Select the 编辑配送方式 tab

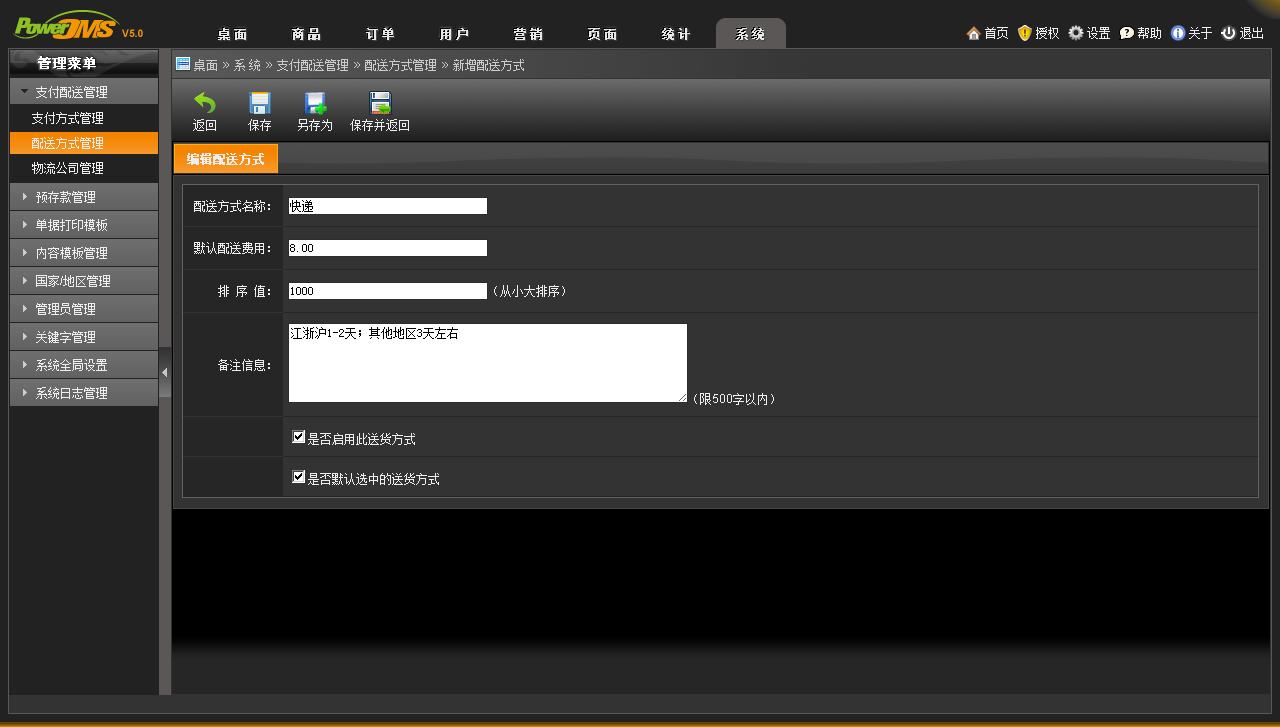click(x=226, y=159)
